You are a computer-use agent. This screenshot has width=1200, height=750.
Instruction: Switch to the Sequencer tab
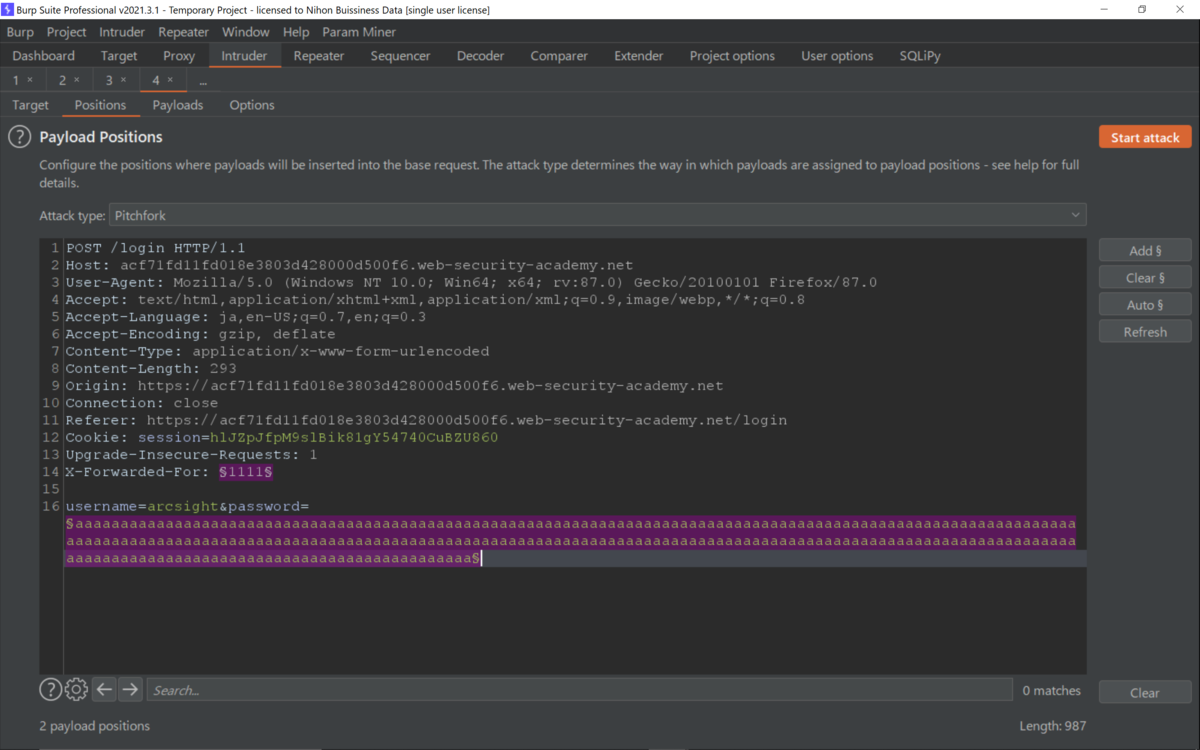click(400, 56)
